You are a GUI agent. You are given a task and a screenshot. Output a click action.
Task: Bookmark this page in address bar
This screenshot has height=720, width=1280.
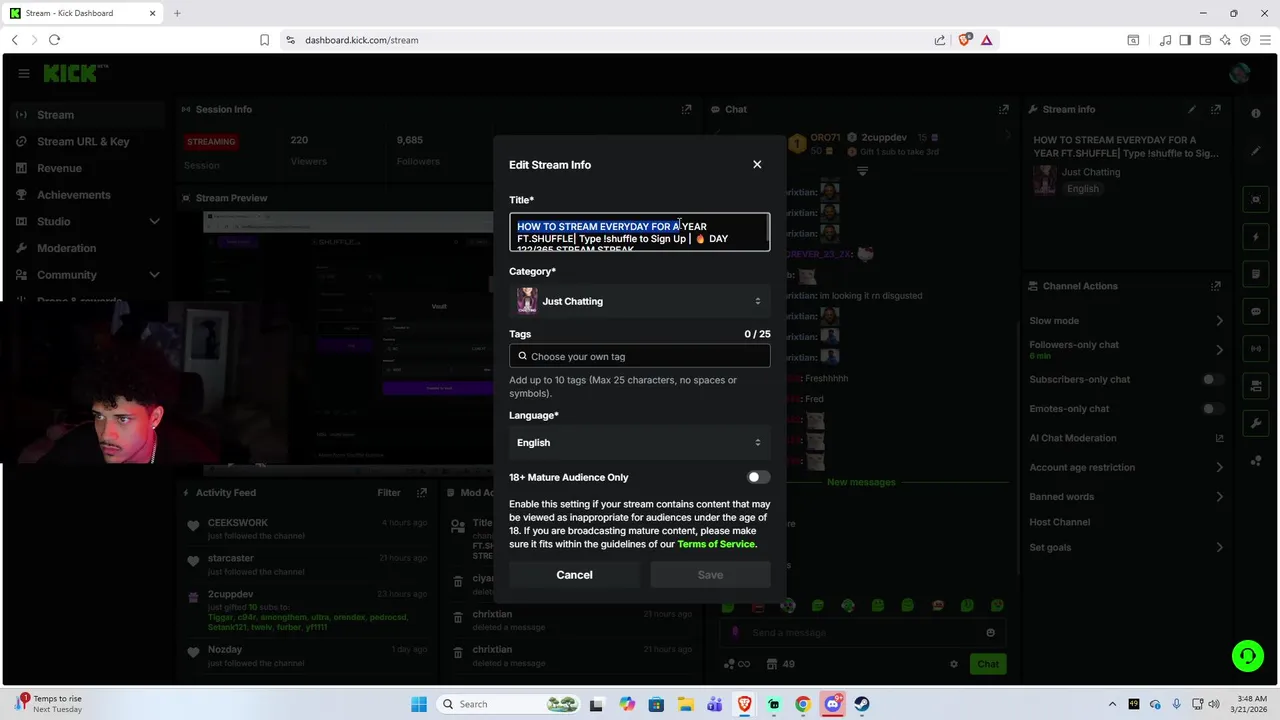[x=264, y=40]
